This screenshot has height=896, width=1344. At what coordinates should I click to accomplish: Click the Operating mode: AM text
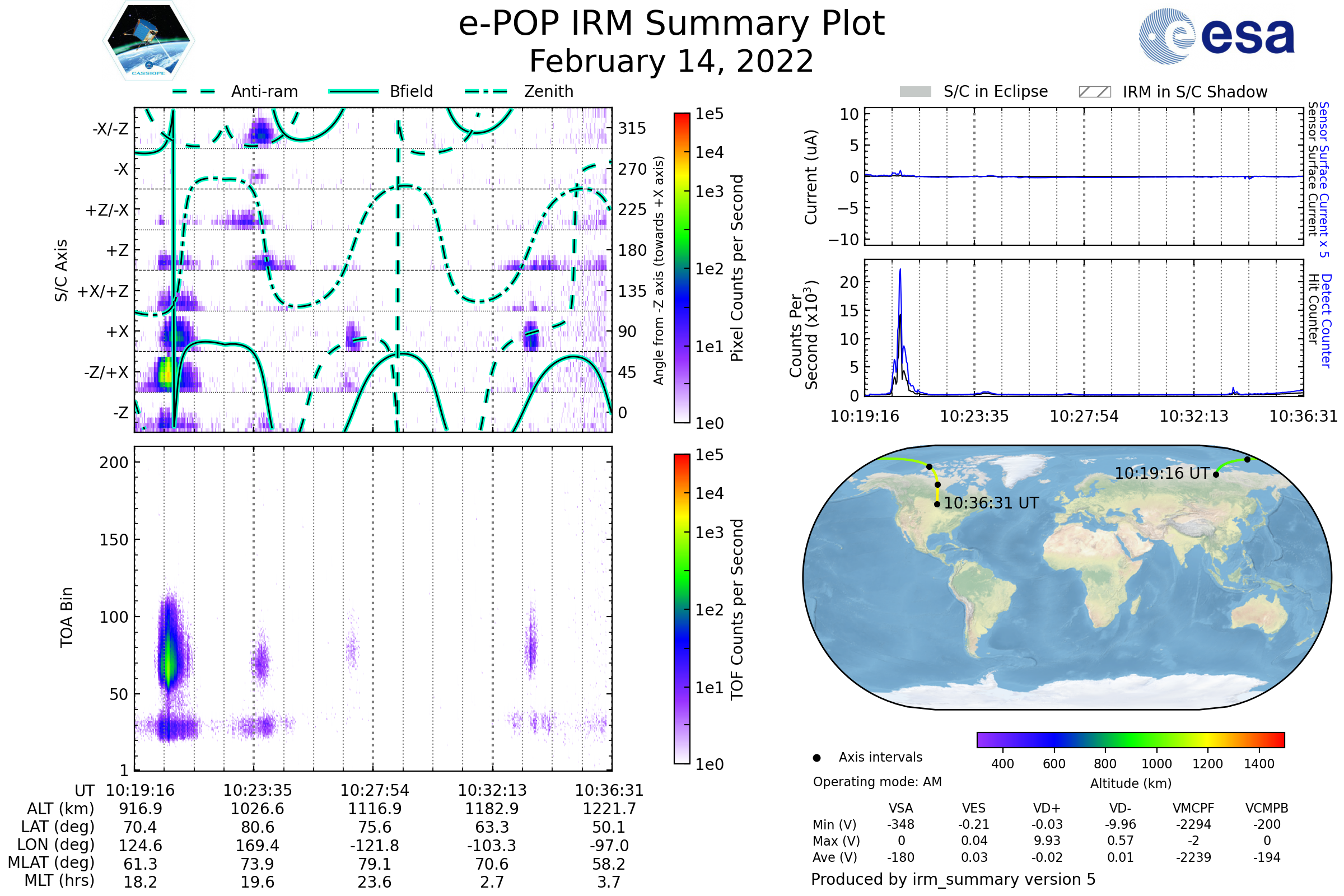877,782
